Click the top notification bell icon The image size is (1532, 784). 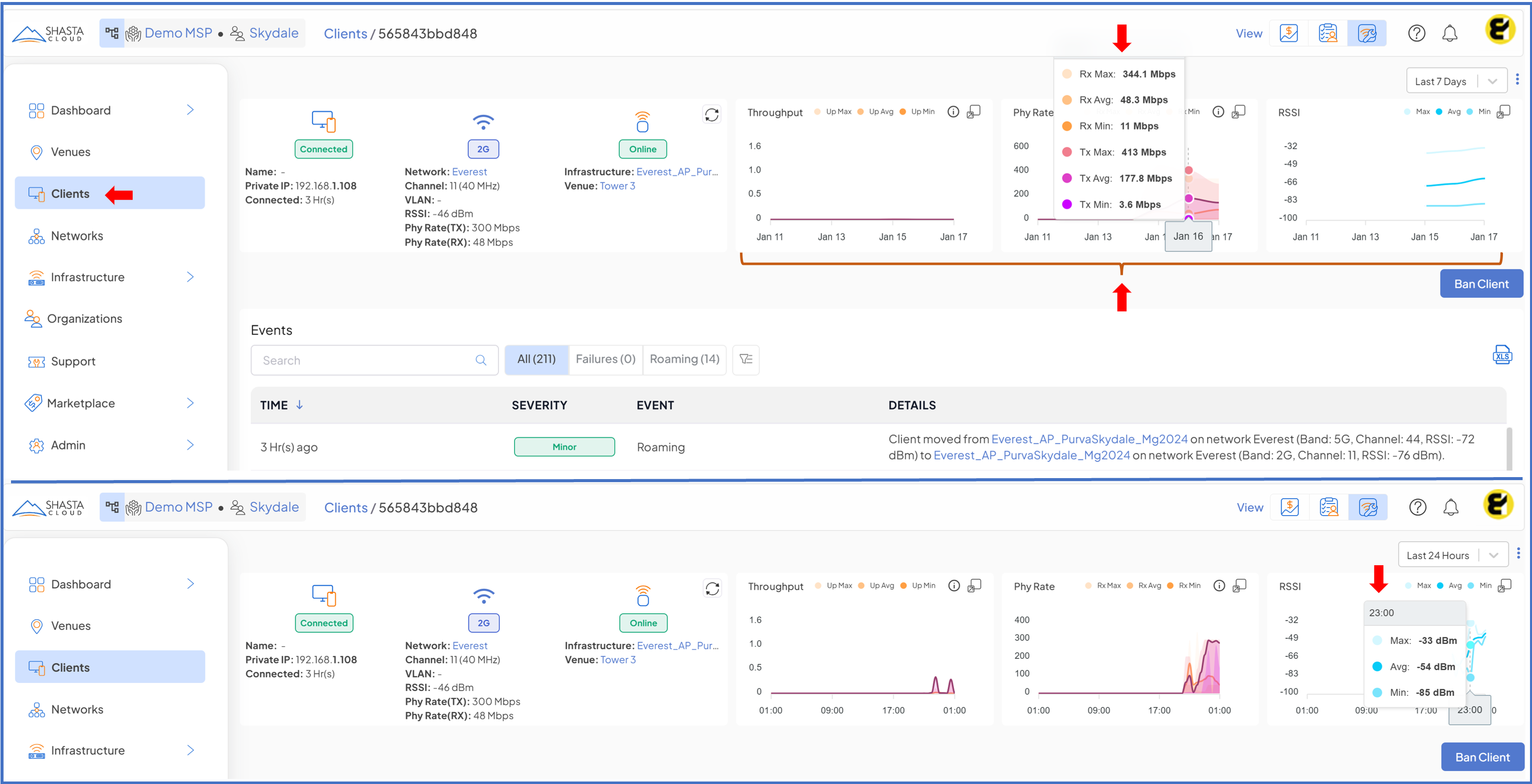pyautogui.click(x=1449, y=34)
